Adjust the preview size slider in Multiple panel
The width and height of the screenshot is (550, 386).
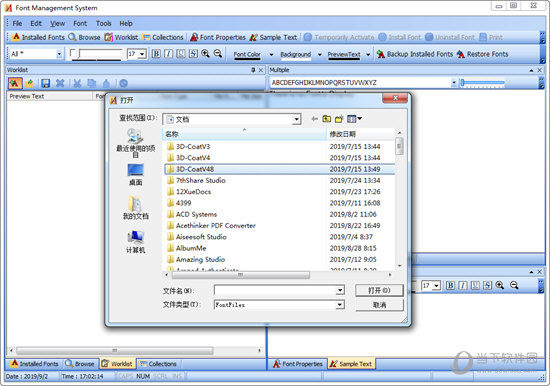(483, 83)
